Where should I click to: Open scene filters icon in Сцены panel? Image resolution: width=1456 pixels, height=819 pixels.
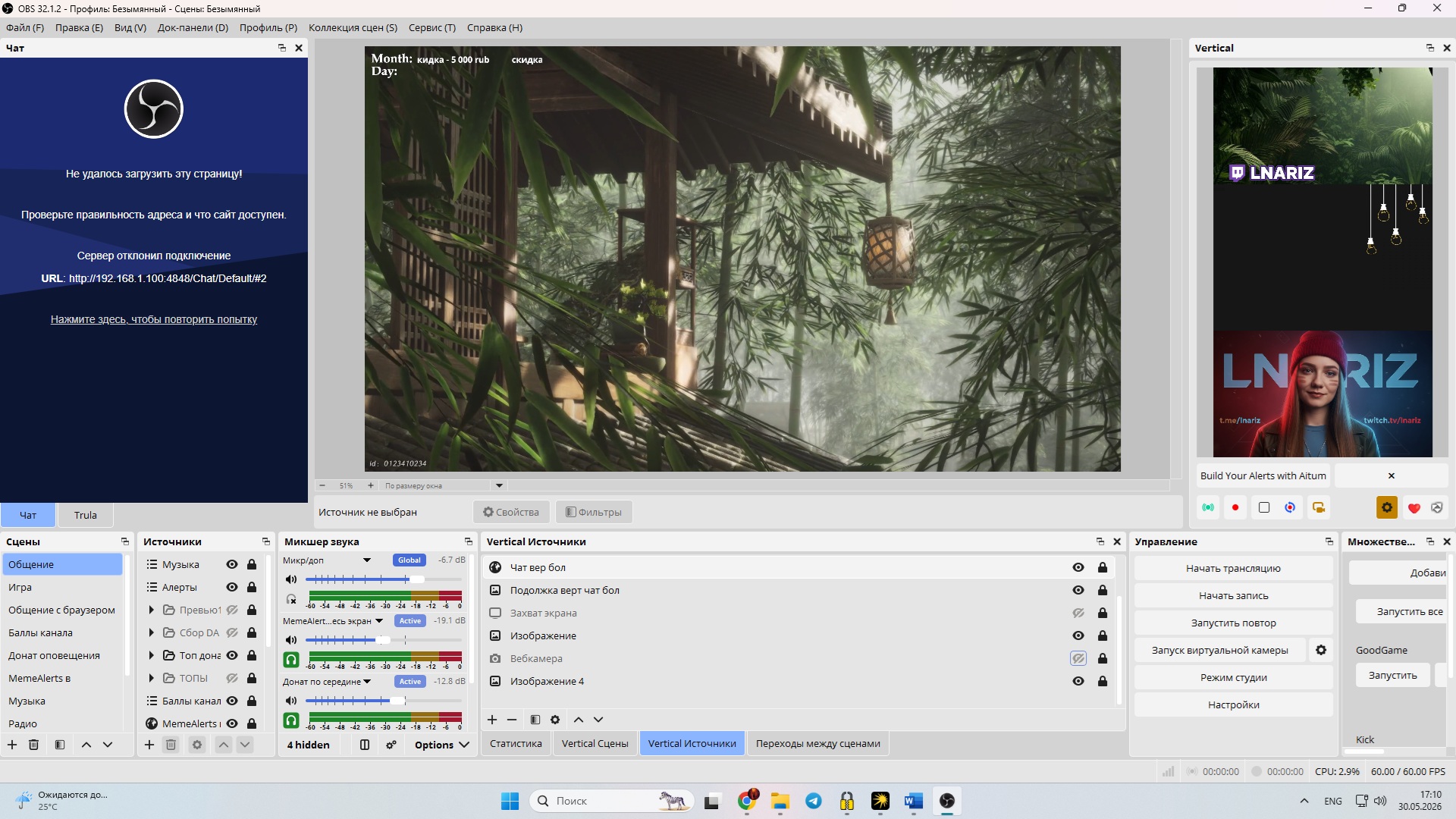click(60, 745)
